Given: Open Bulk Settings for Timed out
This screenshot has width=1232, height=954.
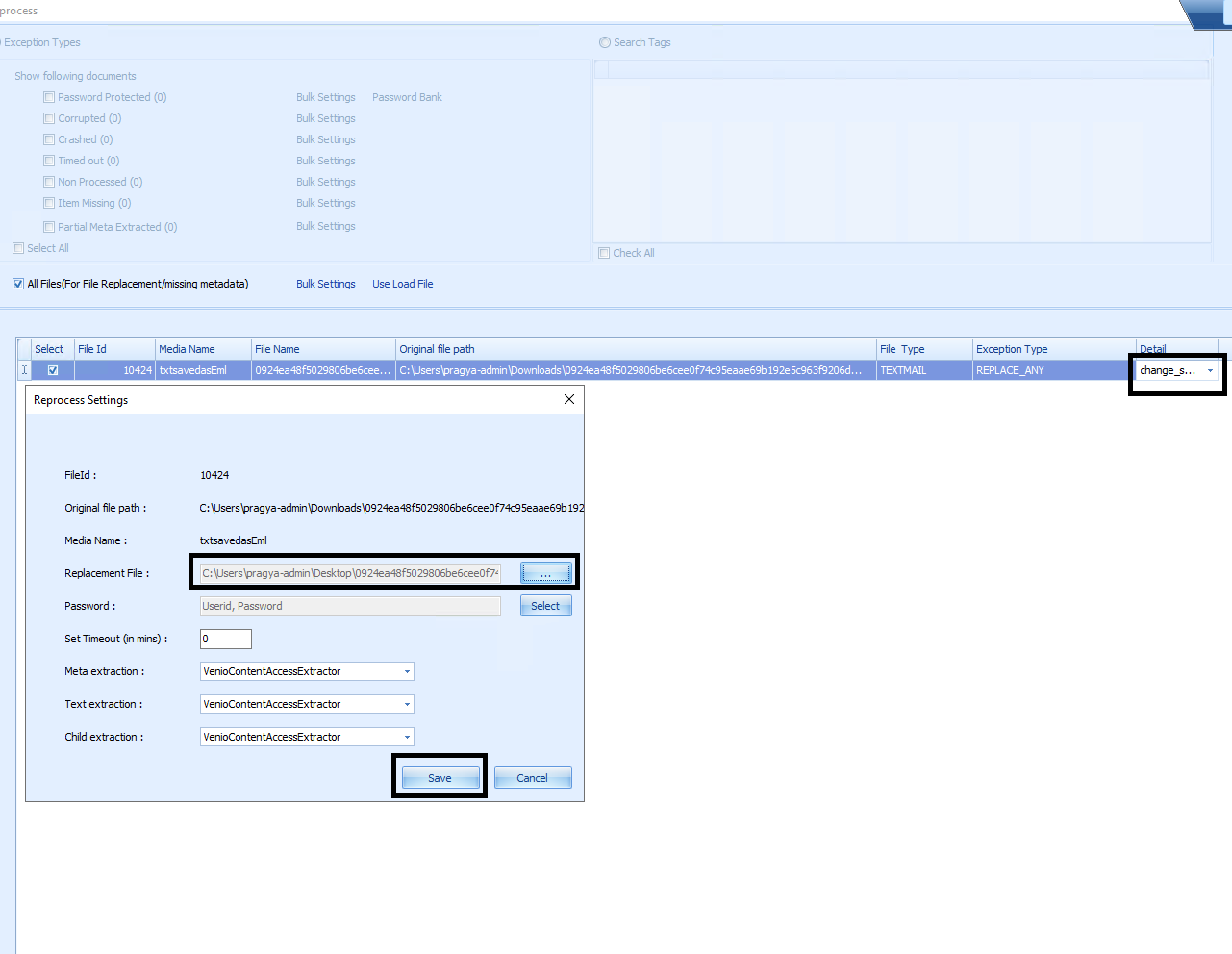Looking at the screenshot, I should coord(326,161).
